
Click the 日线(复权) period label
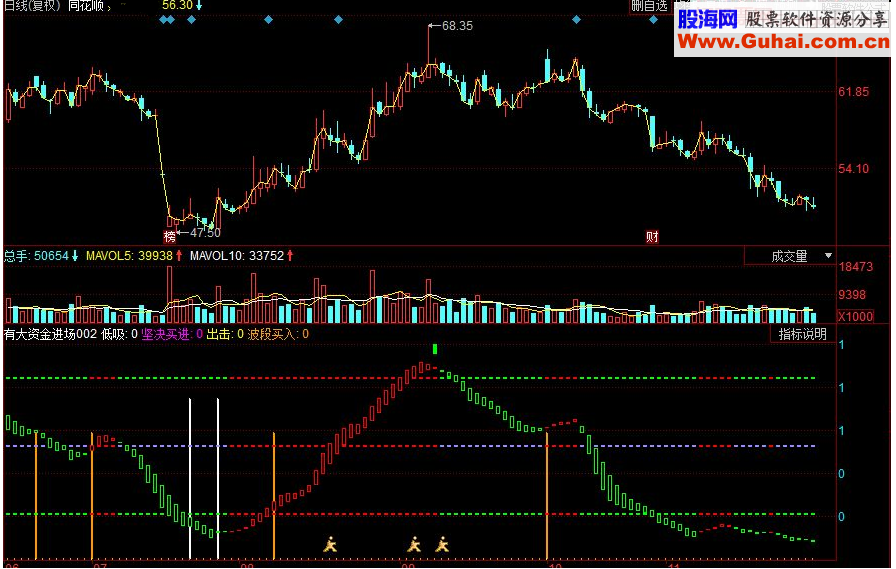pyautogui.click(x=33, y=6)
